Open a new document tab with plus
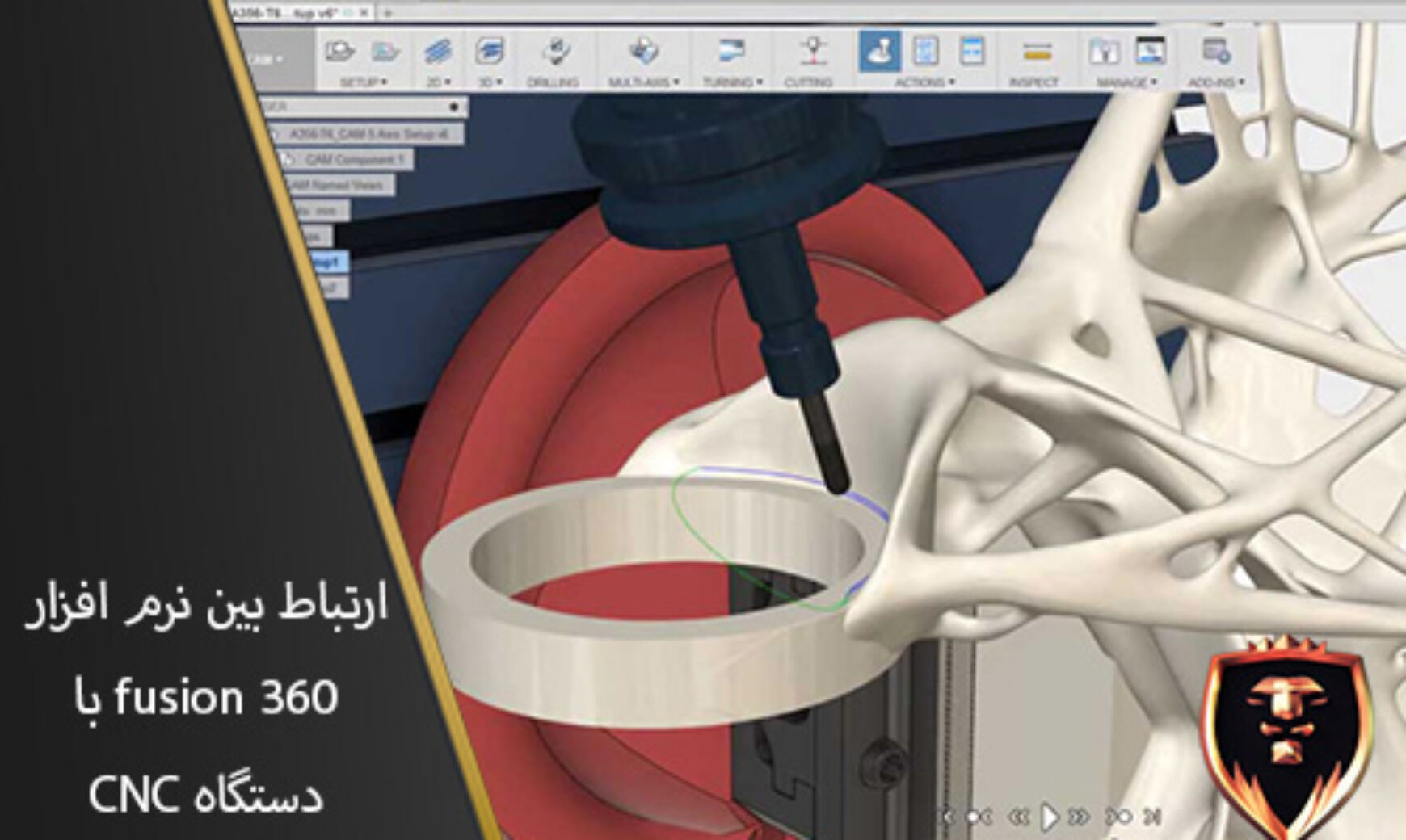The image size is (1406, 840). [x=387, y=12]
